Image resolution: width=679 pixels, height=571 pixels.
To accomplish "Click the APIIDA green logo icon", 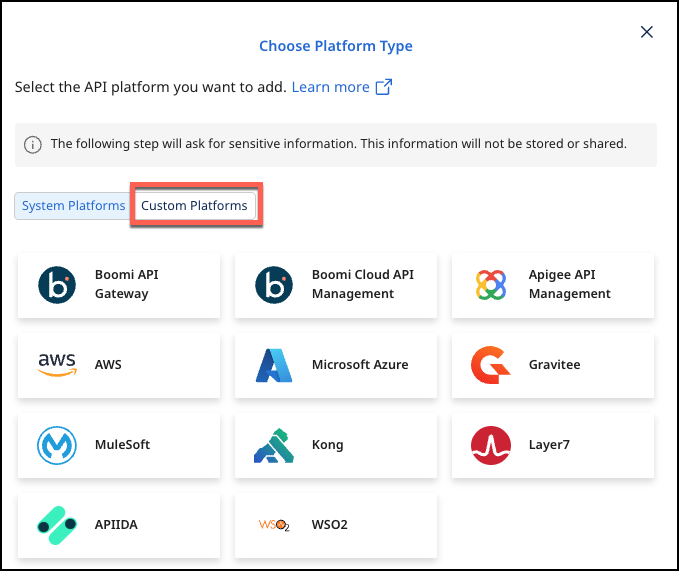I will (x=57, y=525).
